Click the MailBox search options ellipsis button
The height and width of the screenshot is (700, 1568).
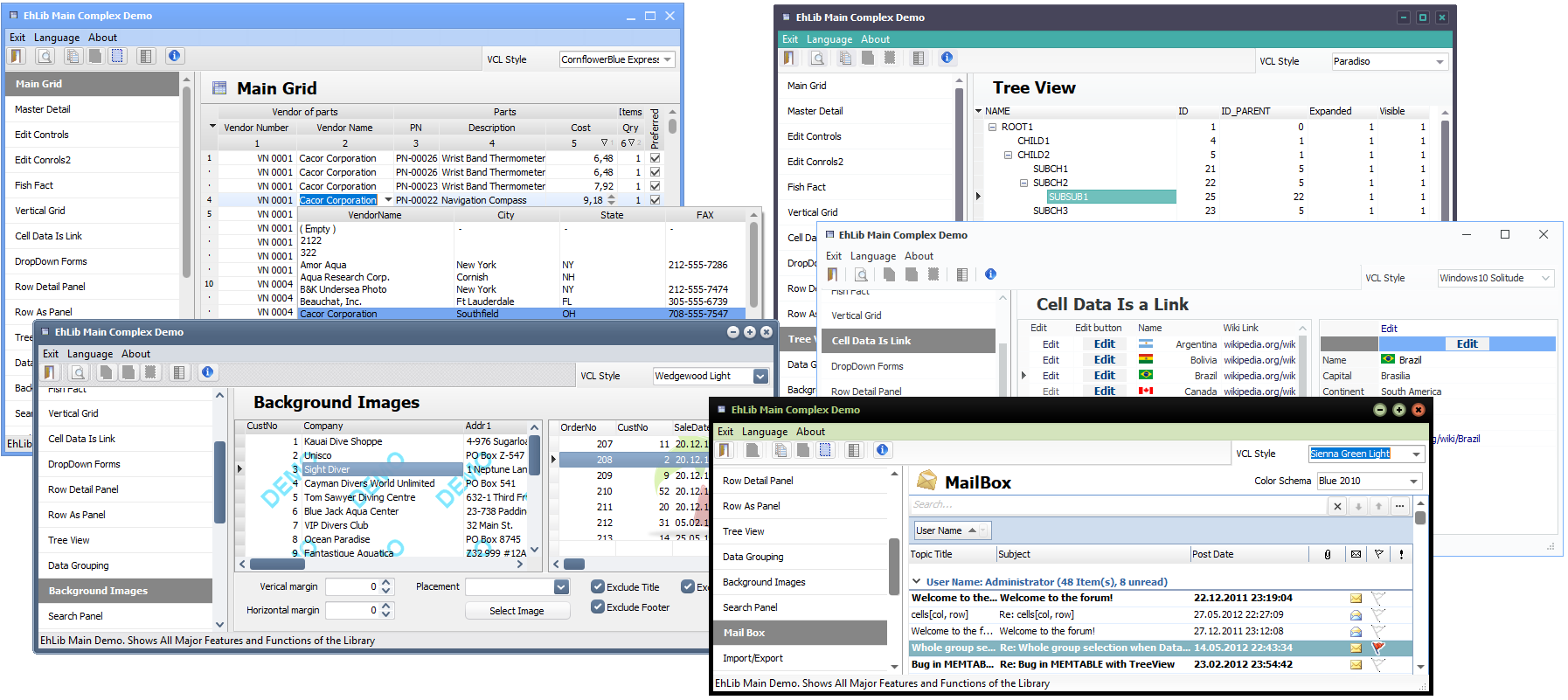point(1399,506)
